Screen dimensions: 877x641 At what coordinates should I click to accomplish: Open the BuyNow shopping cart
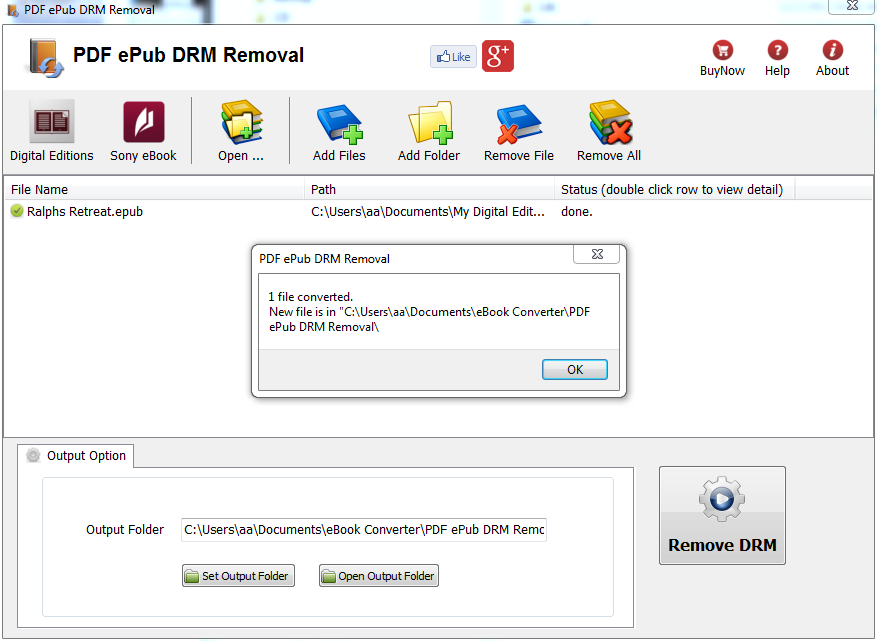pos(722,57)
